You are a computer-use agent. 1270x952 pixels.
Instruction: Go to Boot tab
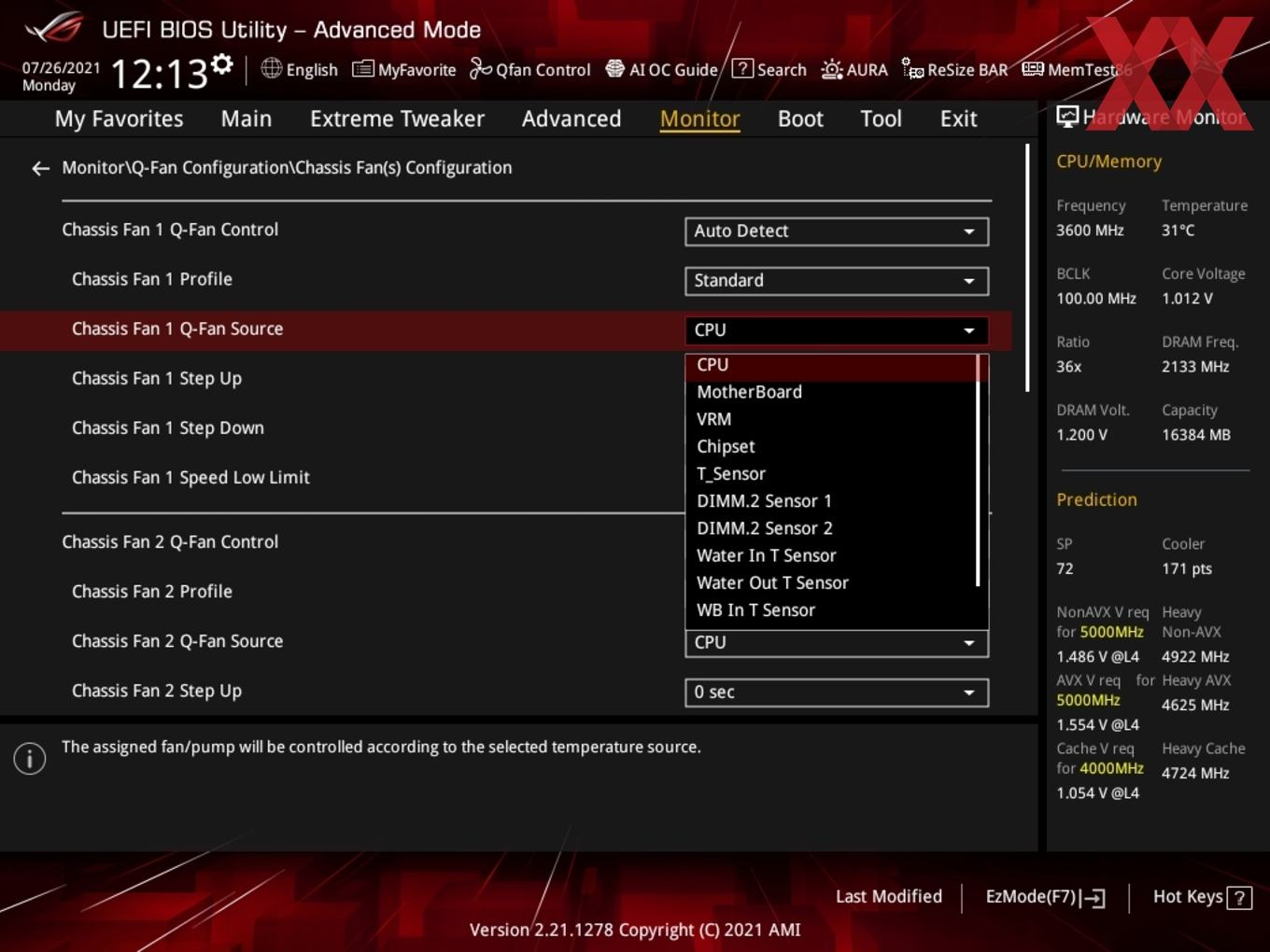pos(800,119)
